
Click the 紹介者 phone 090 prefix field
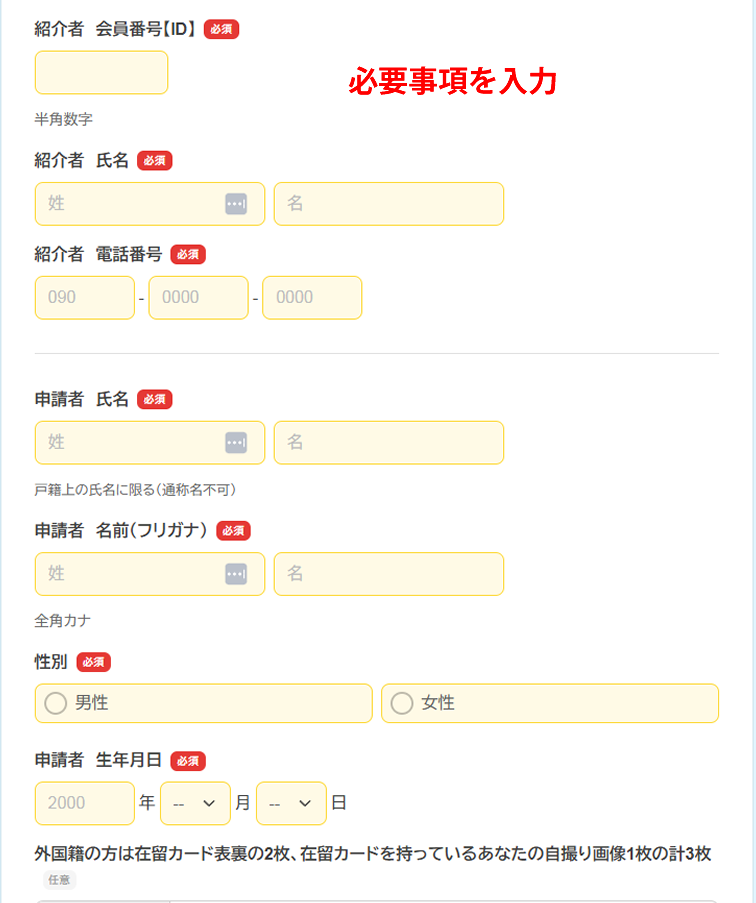pos(84,298)
